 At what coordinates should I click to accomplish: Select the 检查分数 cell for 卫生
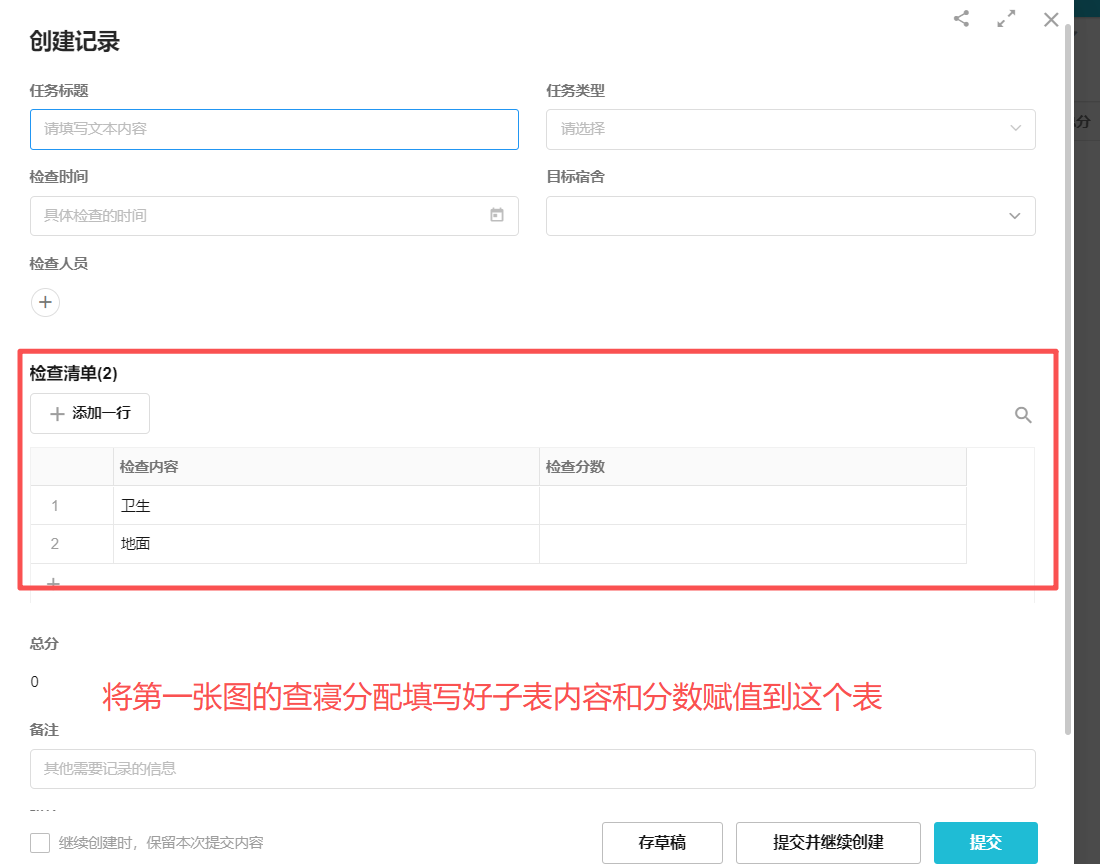752,505
